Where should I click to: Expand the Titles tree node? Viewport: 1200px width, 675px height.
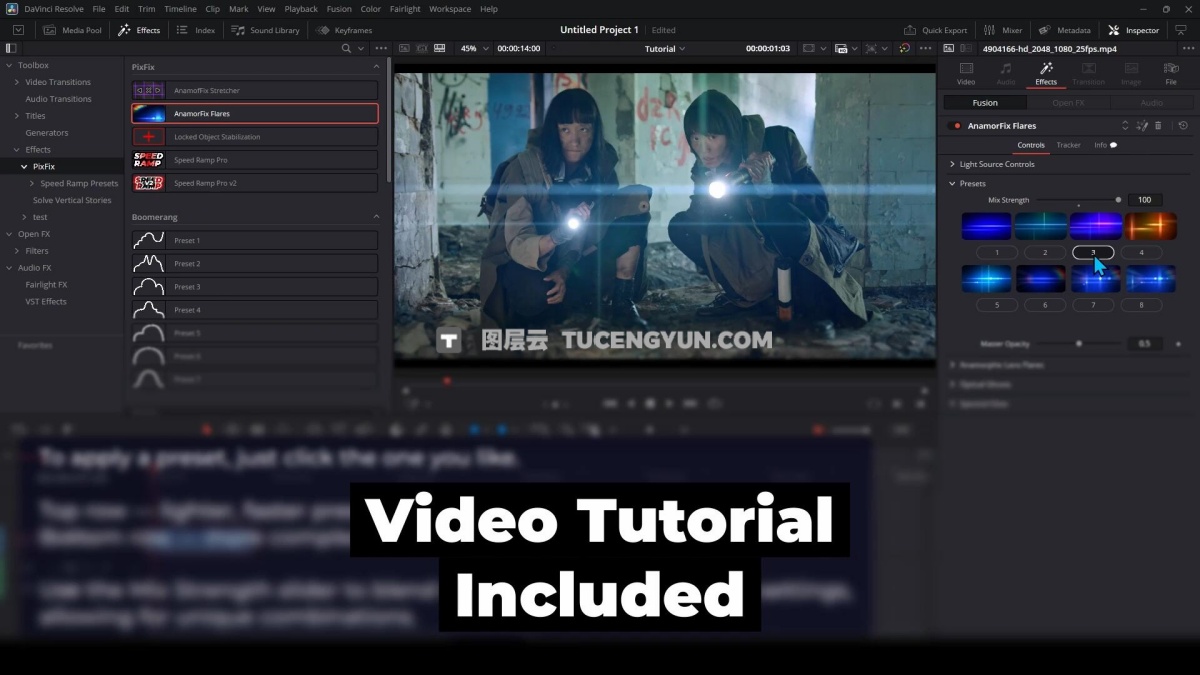point(17,116)
